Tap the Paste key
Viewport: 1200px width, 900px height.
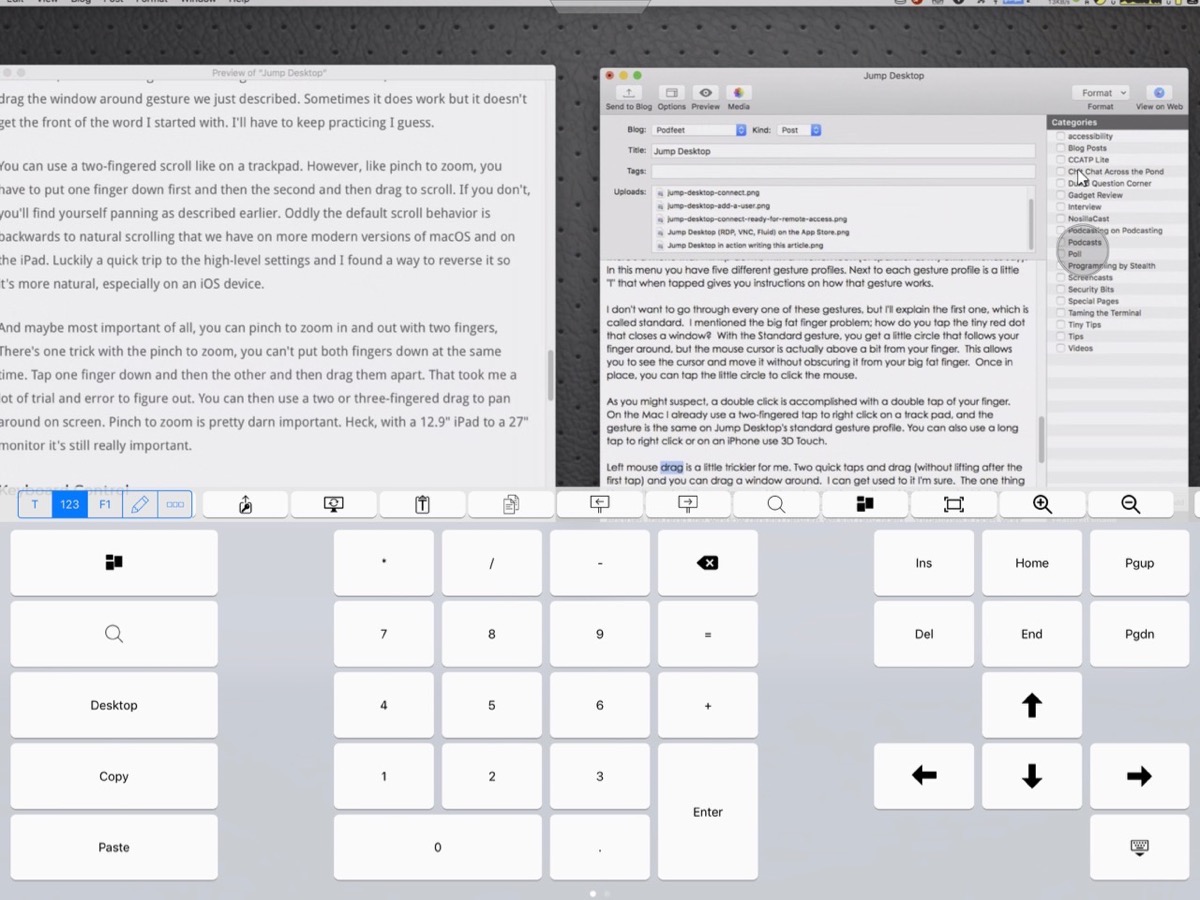coord(114,847)
